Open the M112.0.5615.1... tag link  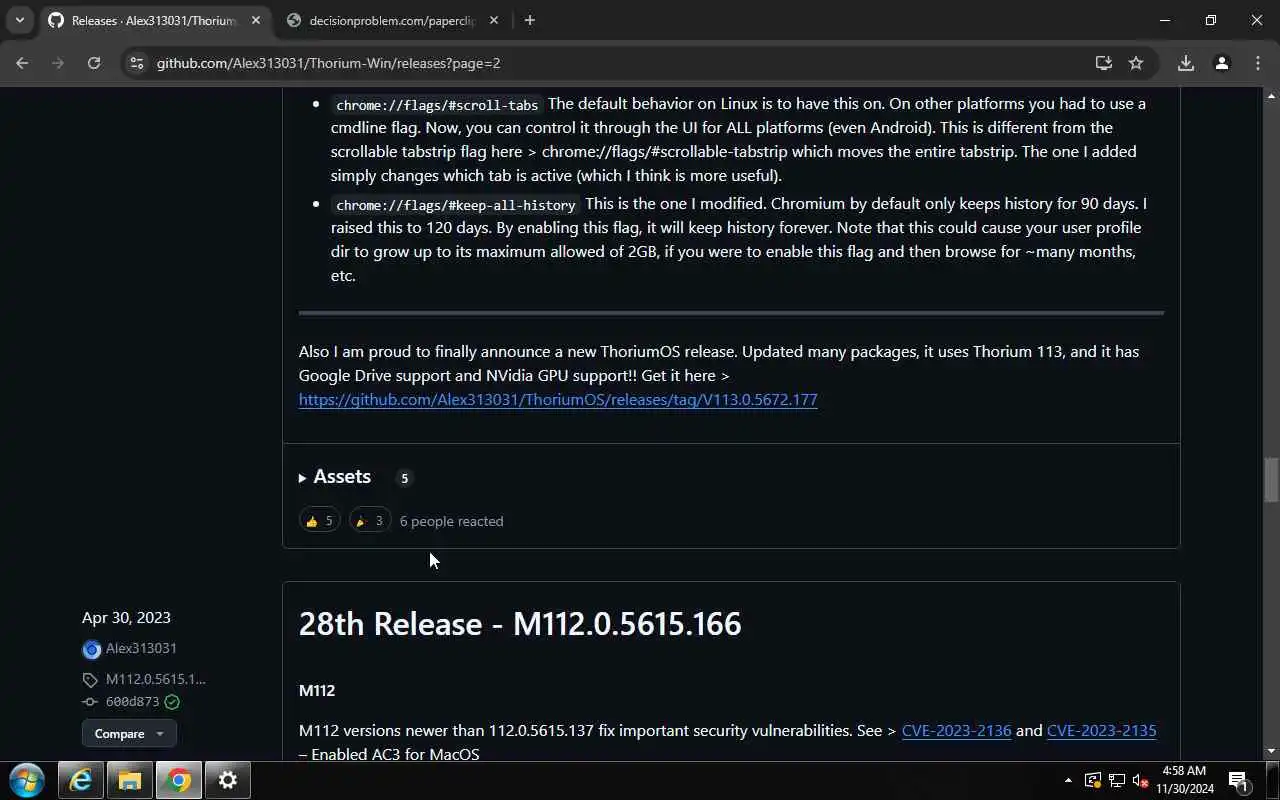tap(155, 679)
